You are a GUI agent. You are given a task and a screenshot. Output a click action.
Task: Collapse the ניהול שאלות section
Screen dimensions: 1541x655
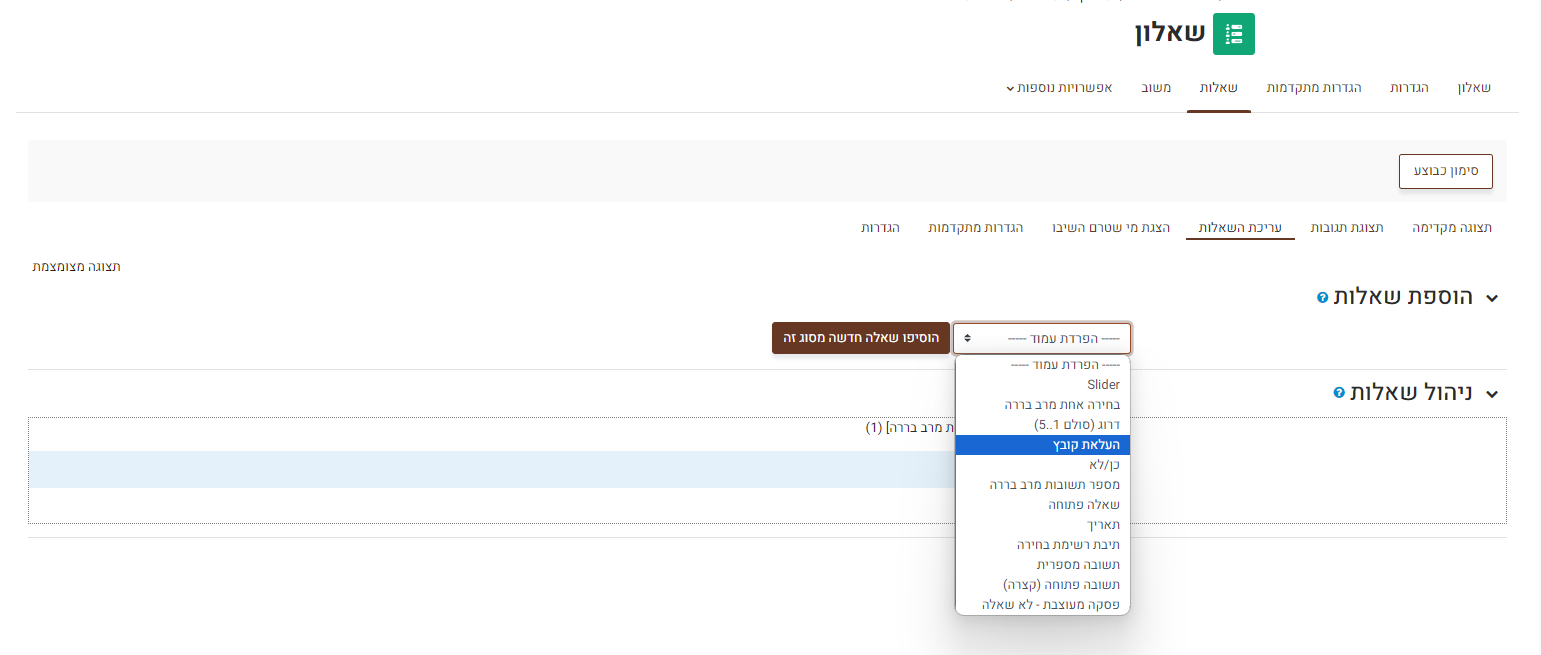[x=1492, y=394]
